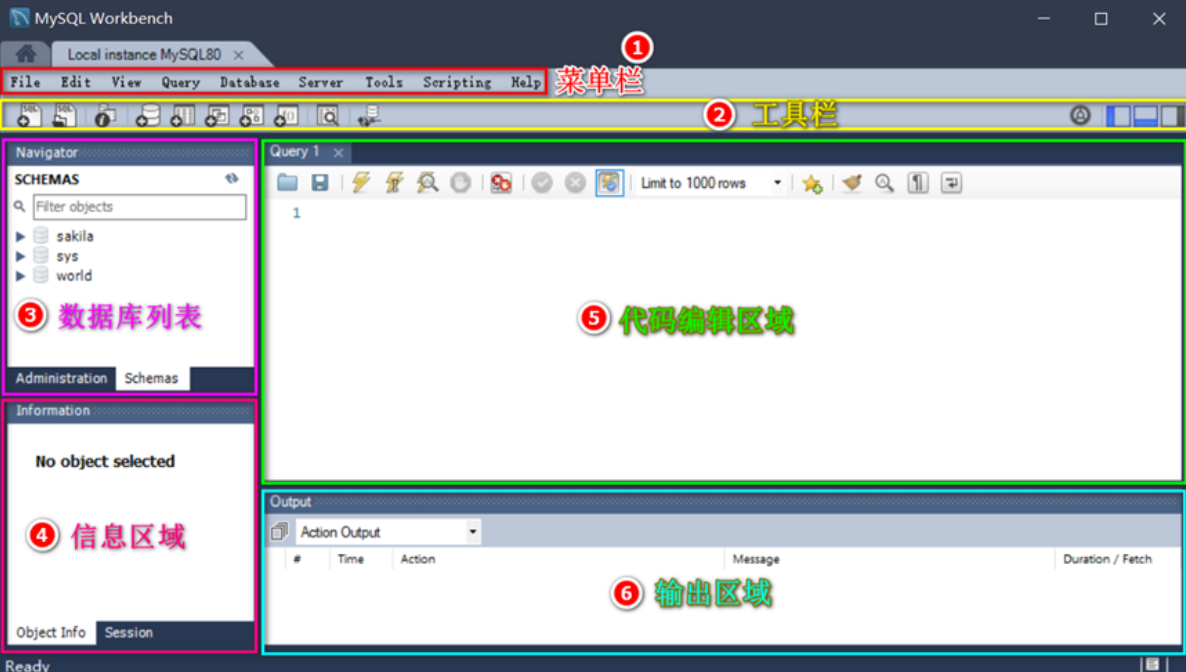Commit the transaction checkmark icon
Viewport: 1186px width, 672px height.
(542, 182)
